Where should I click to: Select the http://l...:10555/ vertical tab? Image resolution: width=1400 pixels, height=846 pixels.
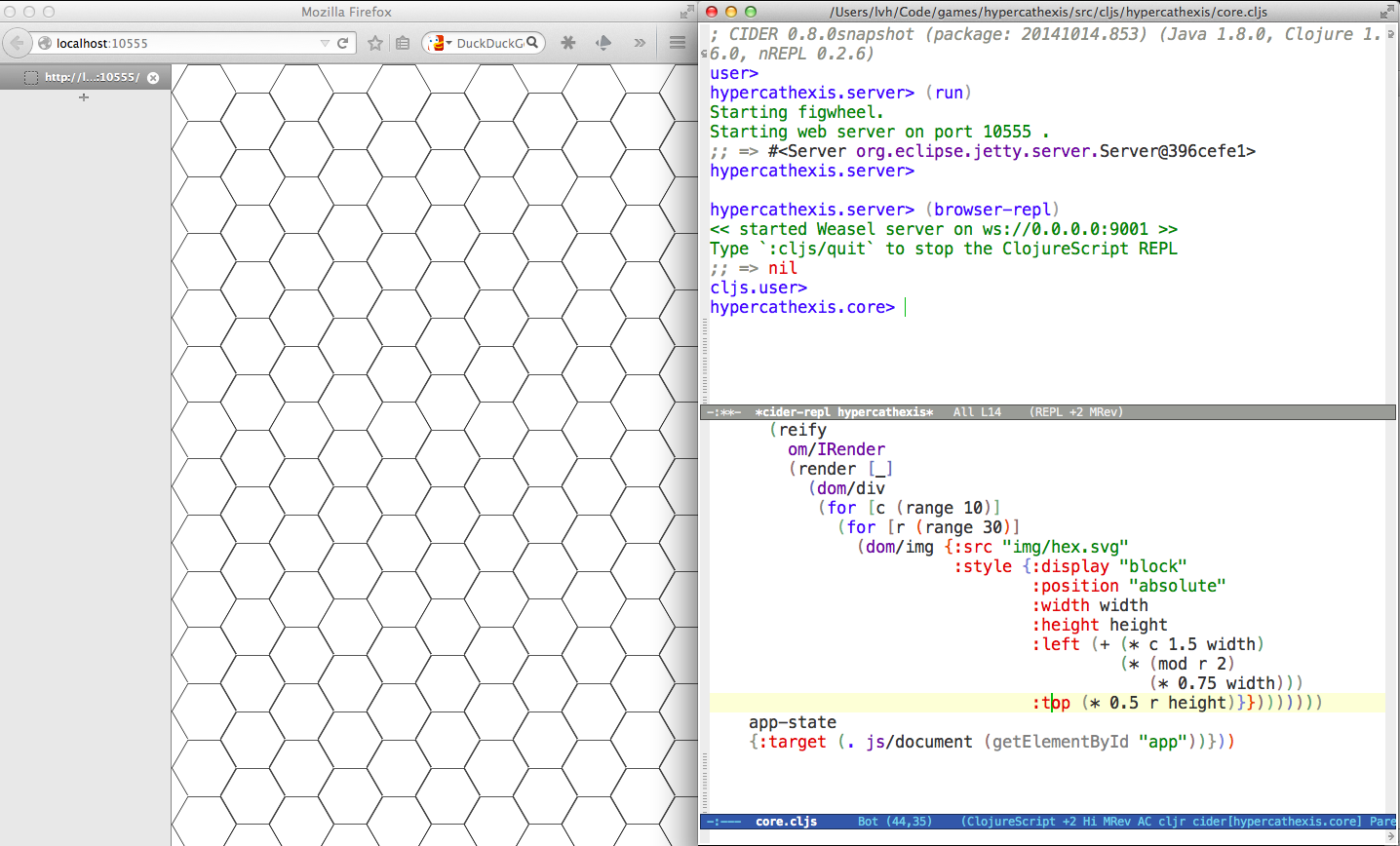[86, 77]
